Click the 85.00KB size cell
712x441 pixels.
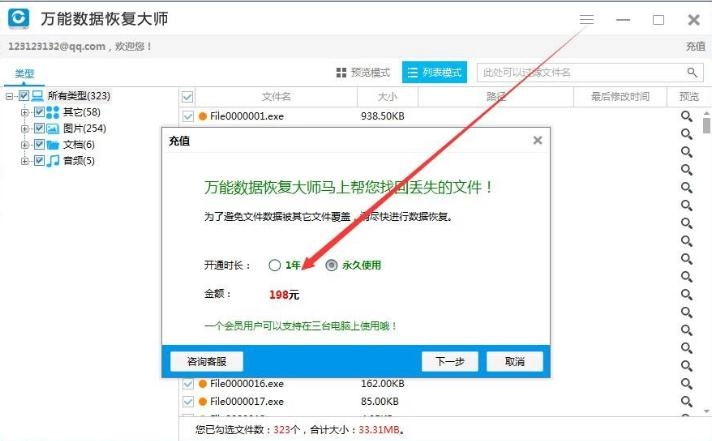[x=380, y=401]
